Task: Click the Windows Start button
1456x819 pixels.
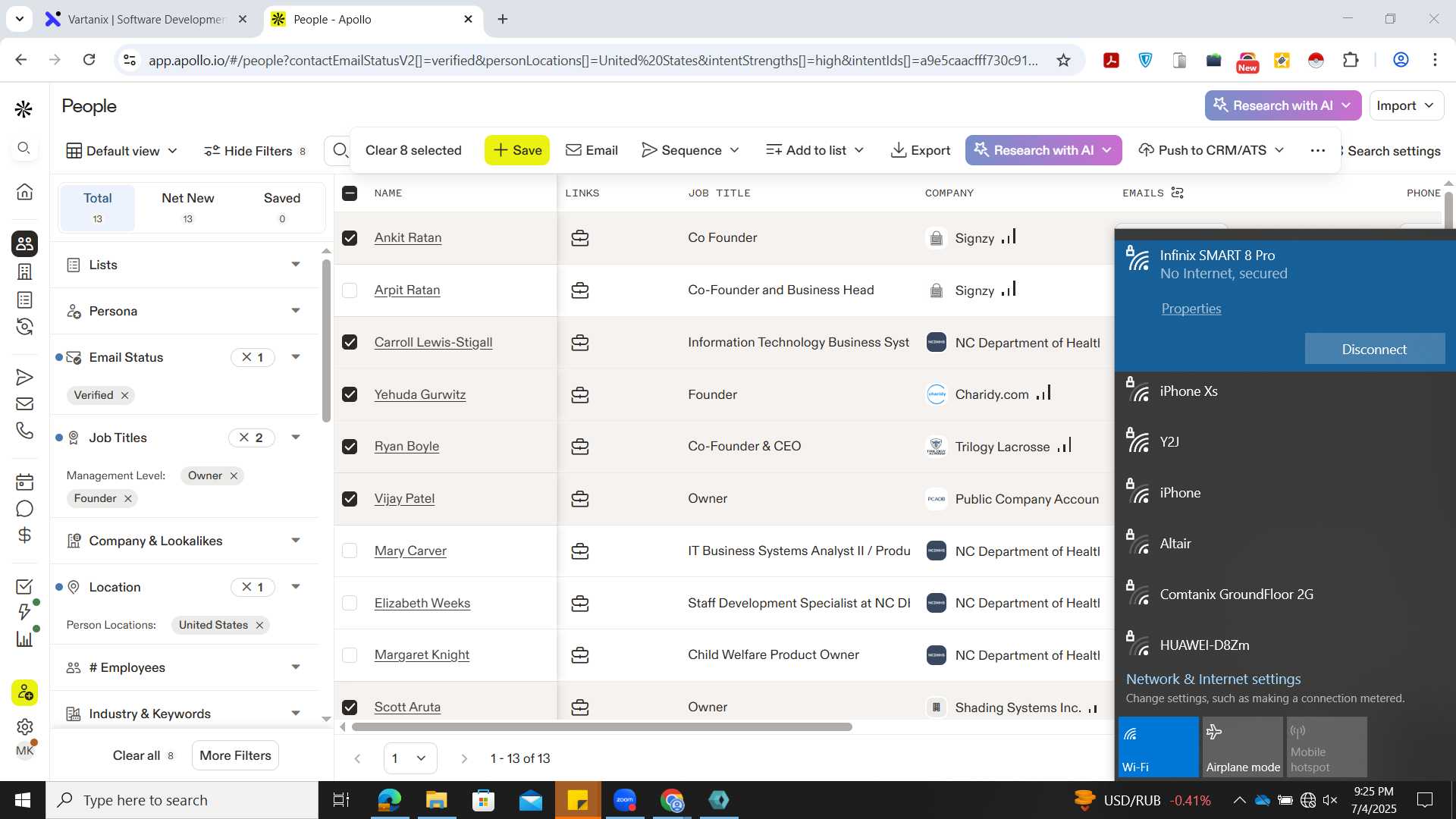Action: pyautogui.click(x=23, y=800)
